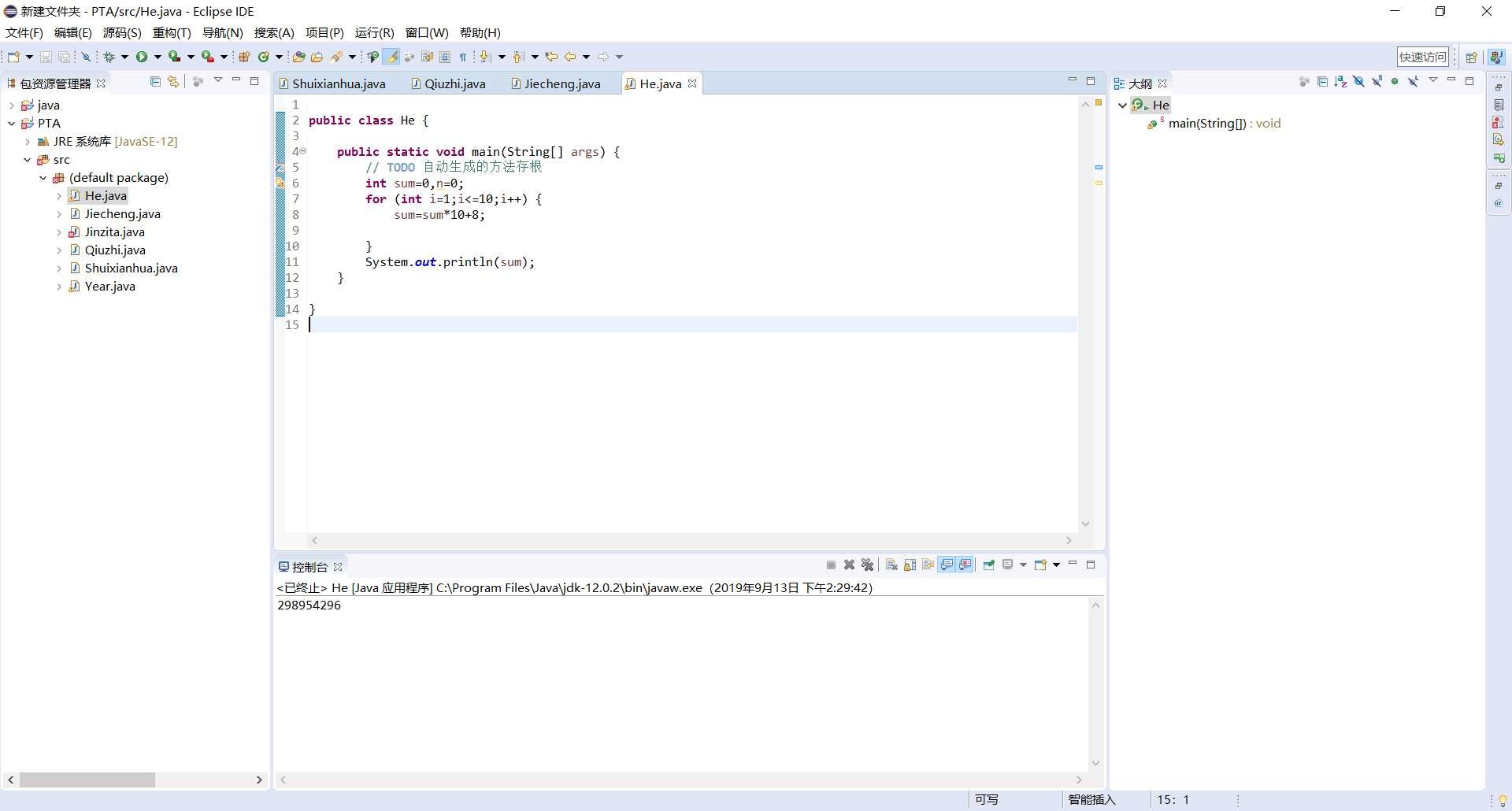Click Clear Console icon
The width and height of the screenshot is (1512, 811).
891,565
